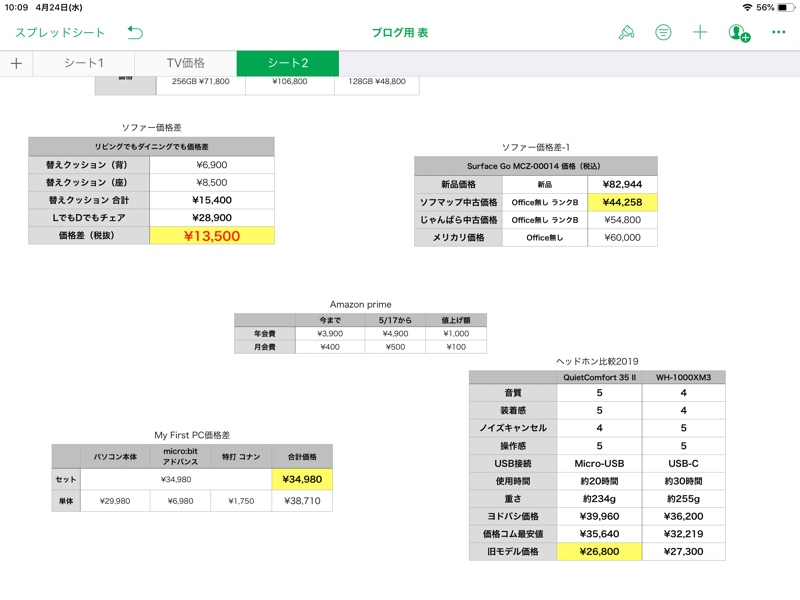This screenshot has height=600, width=800.
Task: Open the More options ellipsis menu
Action: [x=778, y=33]
